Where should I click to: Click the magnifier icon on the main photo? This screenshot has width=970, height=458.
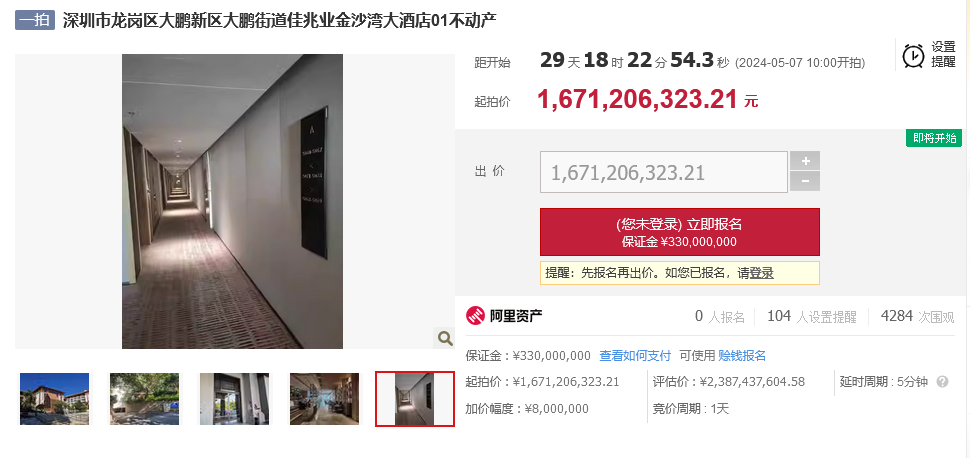(x=445, y=338)
